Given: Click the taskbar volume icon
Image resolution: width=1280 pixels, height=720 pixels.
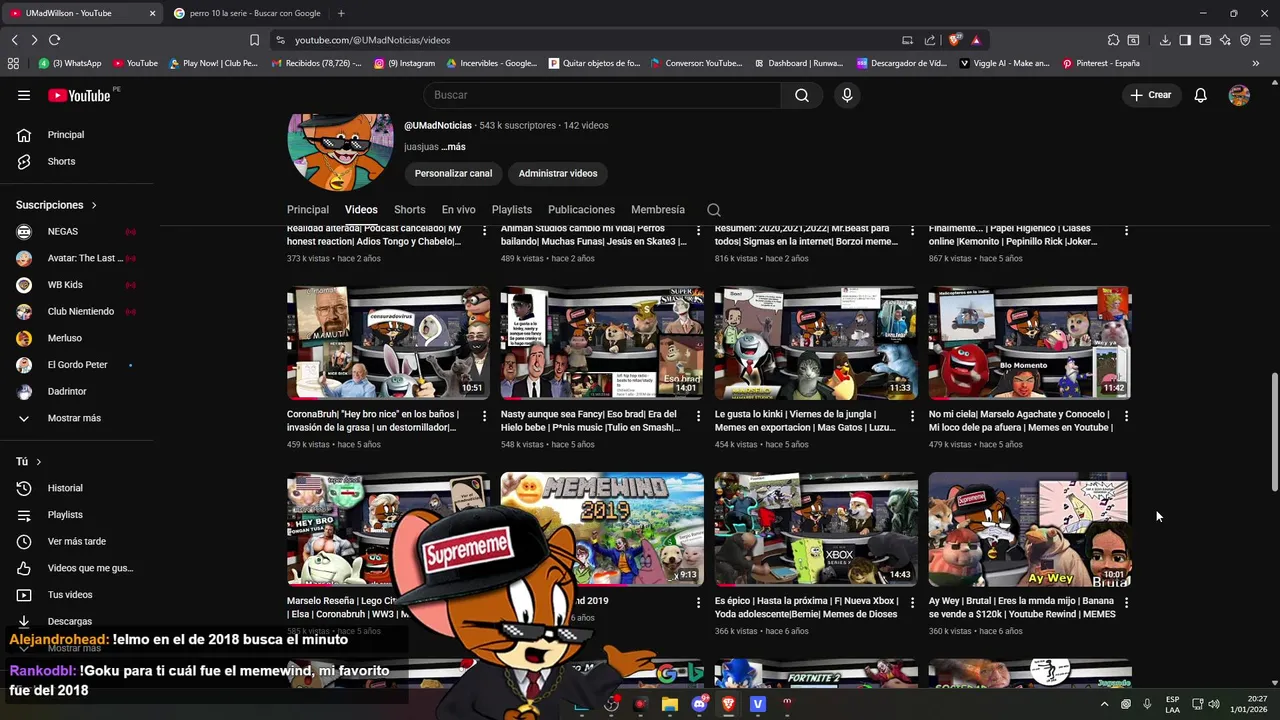Looking at the screenshot, I should [x=1214, y=704].
